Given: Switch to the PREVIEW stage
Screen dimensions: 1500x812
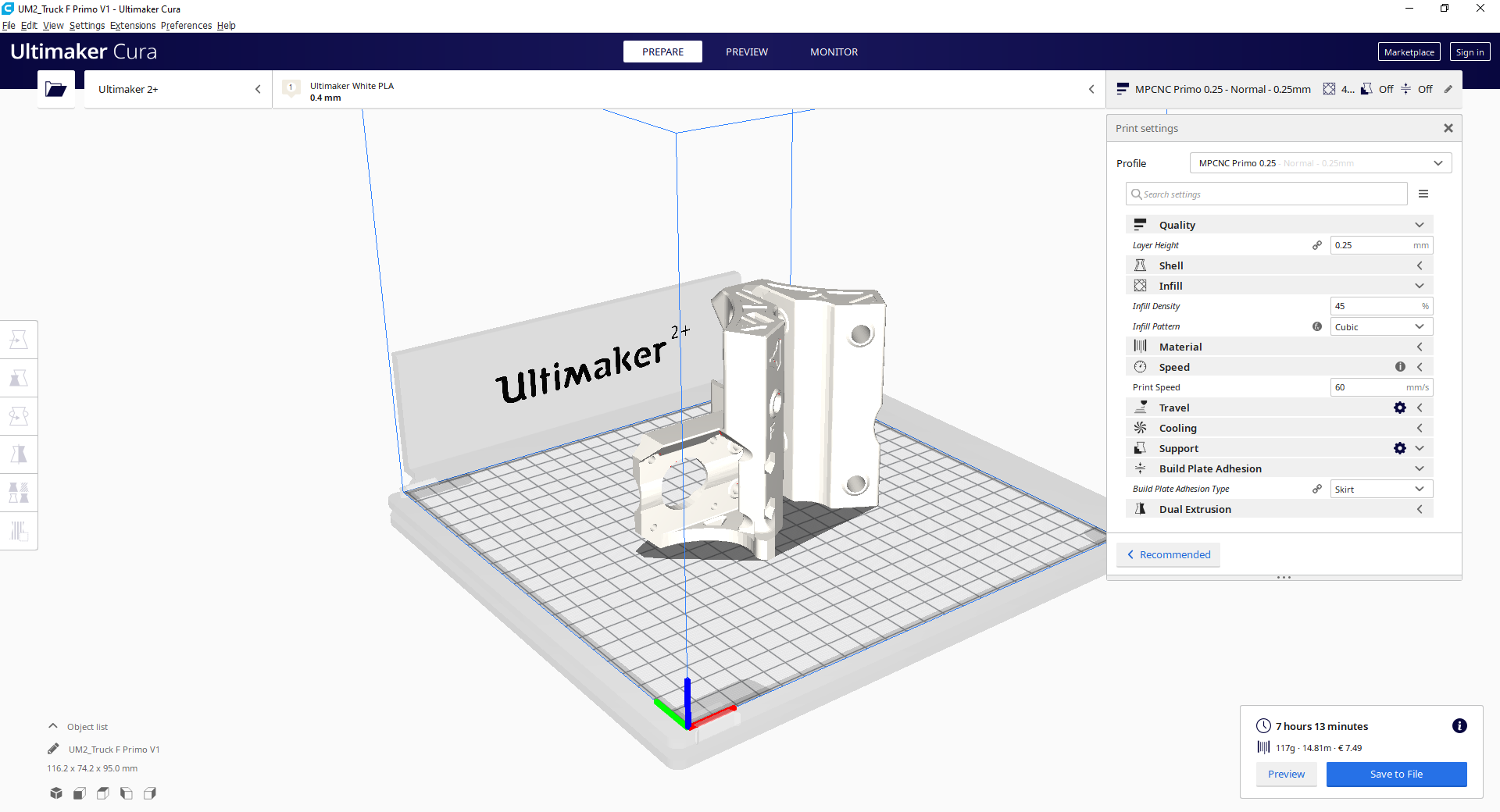Looking at the screenshot, I should click(x=747, y=52).
